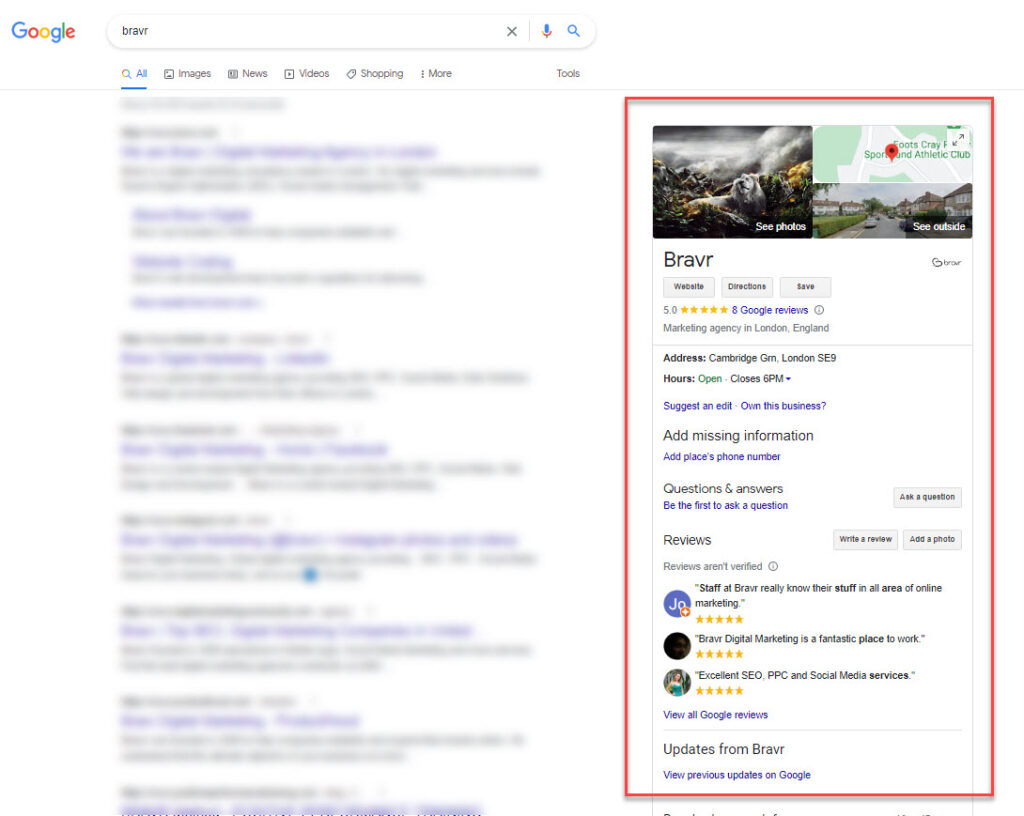Screen dimensions: 1024x816
Task: Click the avatar beside the Excellent SEO review
Action: point(677,682)
